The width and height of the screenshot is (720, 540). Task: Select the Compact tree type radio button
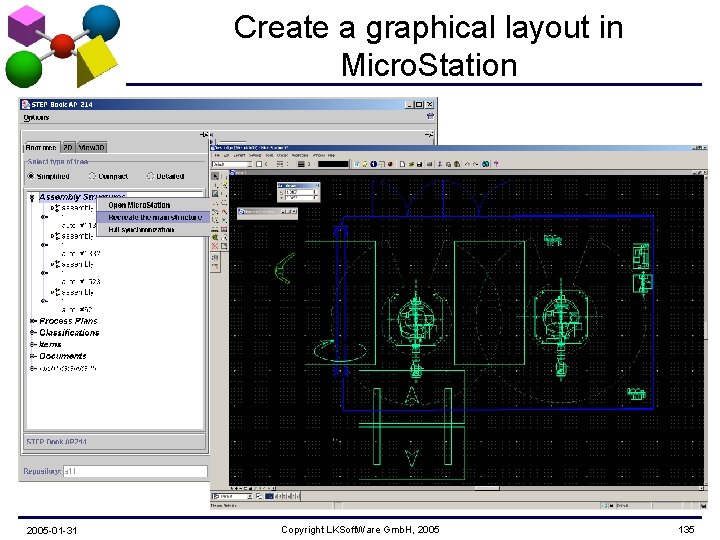(92, 176)
